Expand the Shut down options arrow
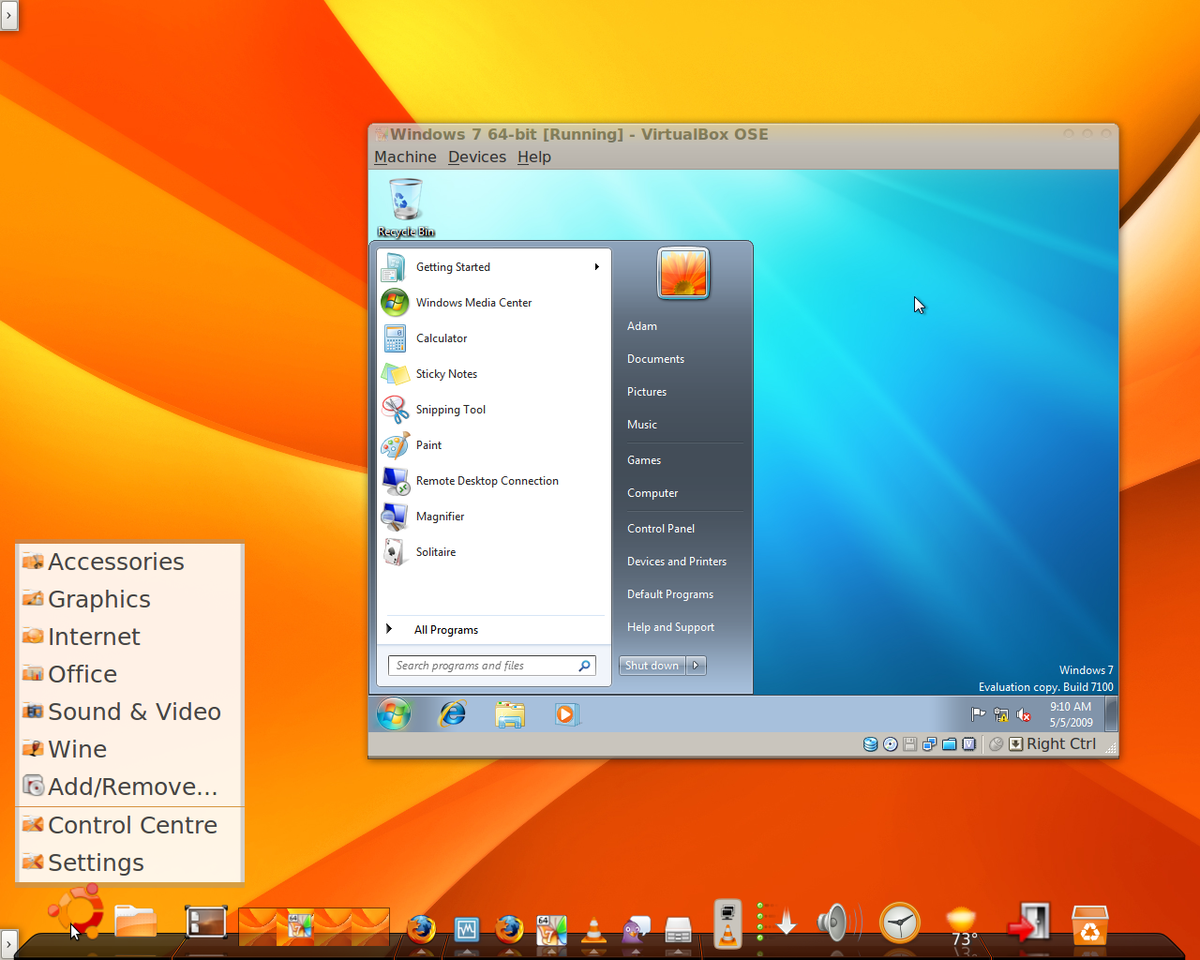 point(696,665)
